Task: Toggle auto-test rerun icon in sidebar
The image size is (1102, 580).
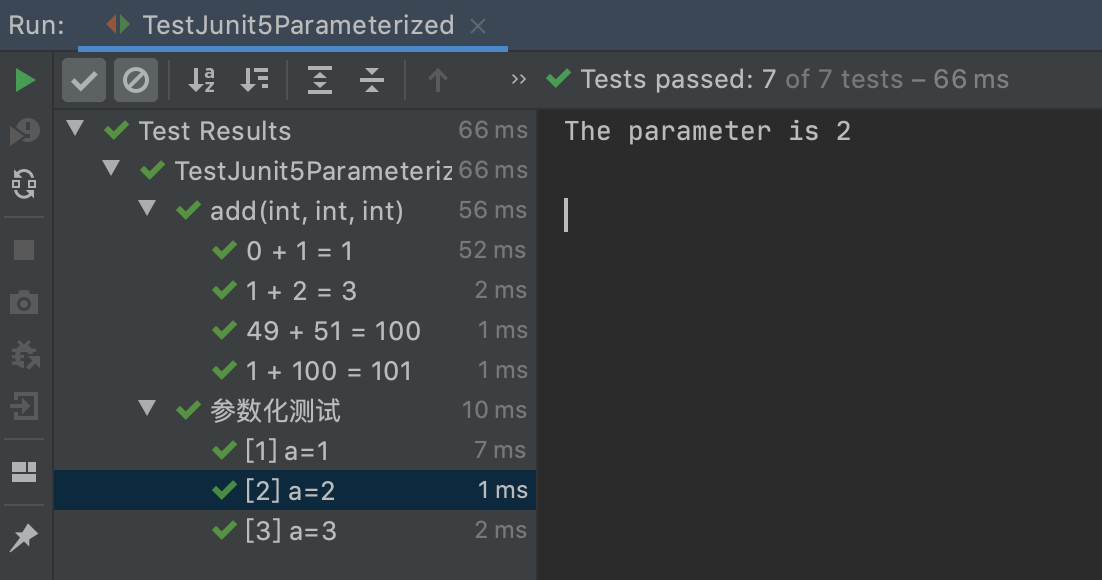Action: coord(25,183)
